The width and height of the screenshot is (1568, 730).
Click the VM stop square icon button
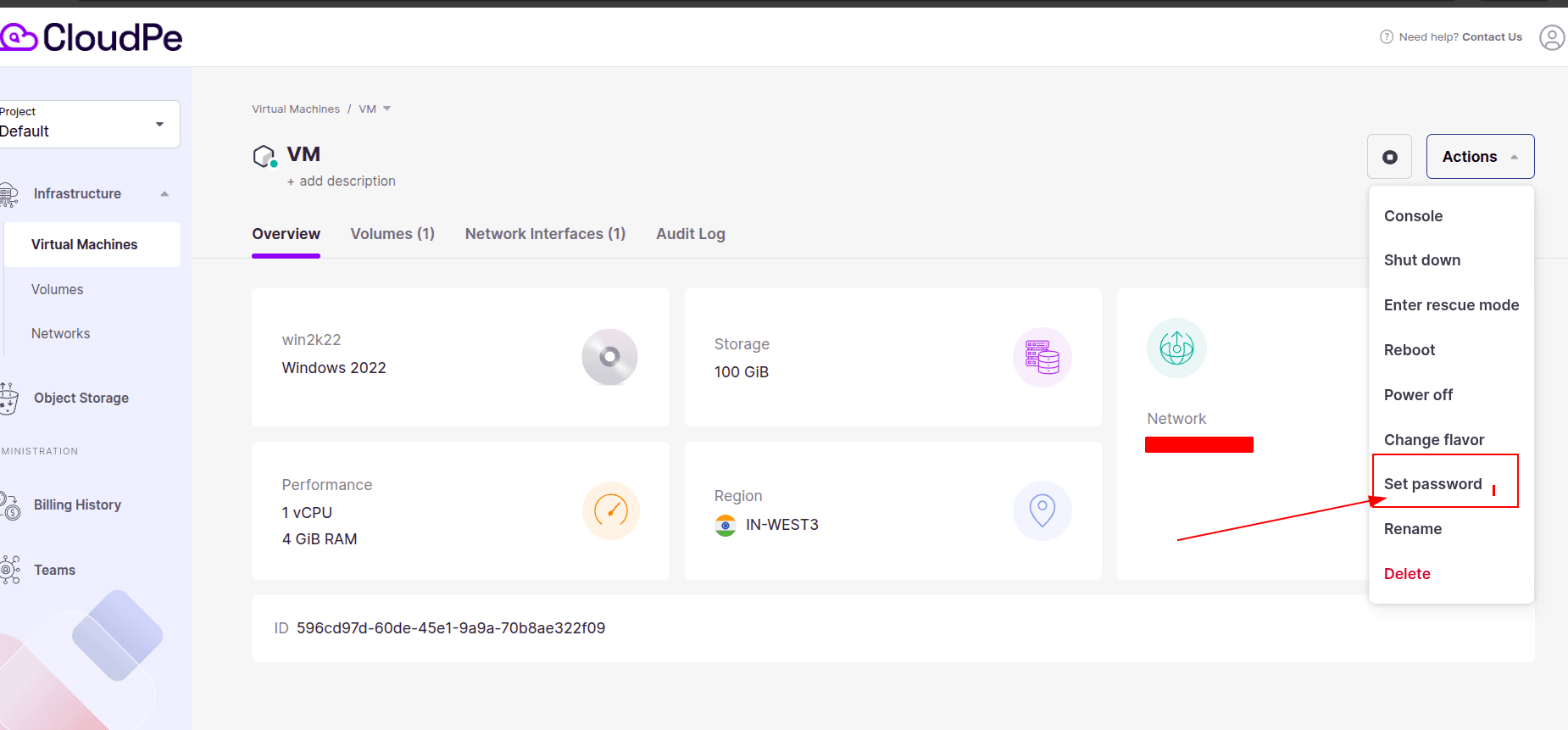tap(1389, 157)
